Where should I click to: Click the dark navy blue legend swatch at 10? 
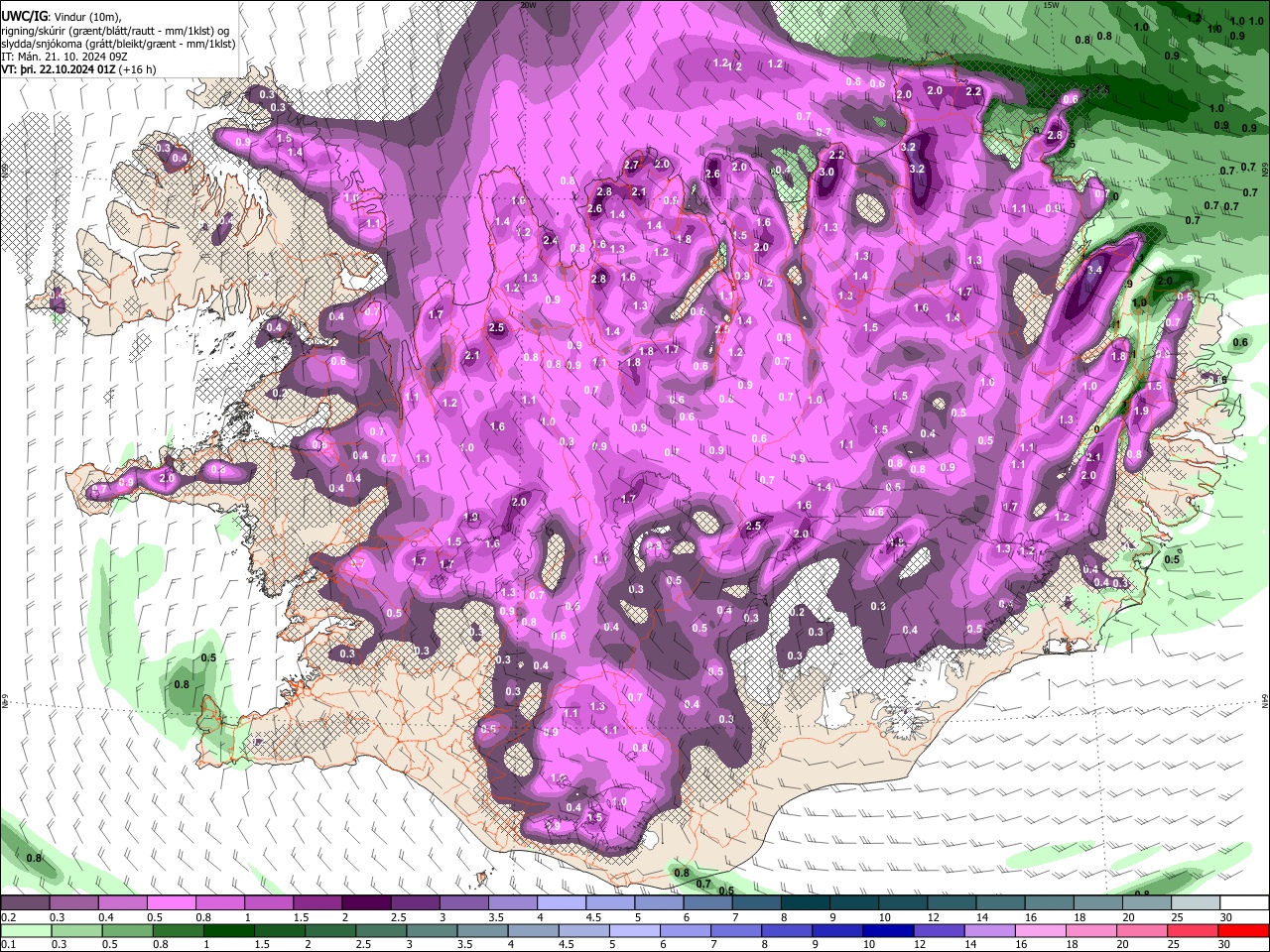pyautogui.click(x=890, y=931)
